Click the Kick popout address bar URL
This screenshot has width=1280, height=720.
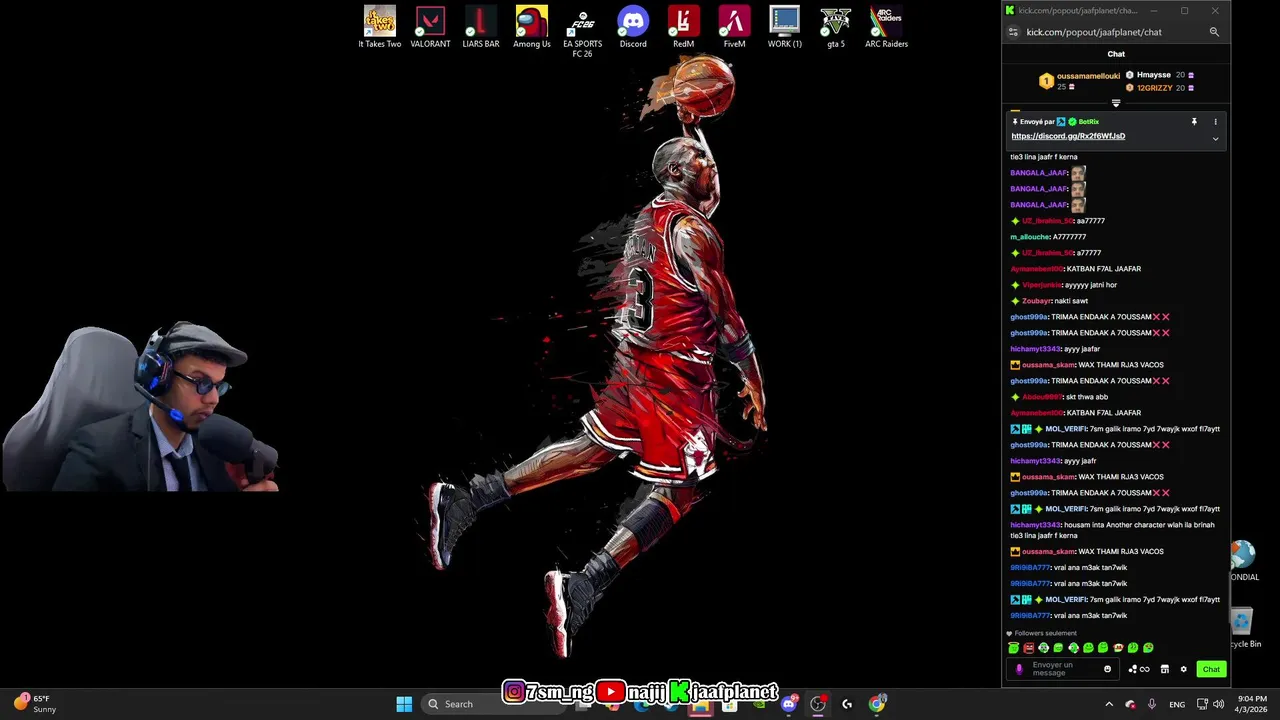pyautogui.click(x=1094, y=32)
